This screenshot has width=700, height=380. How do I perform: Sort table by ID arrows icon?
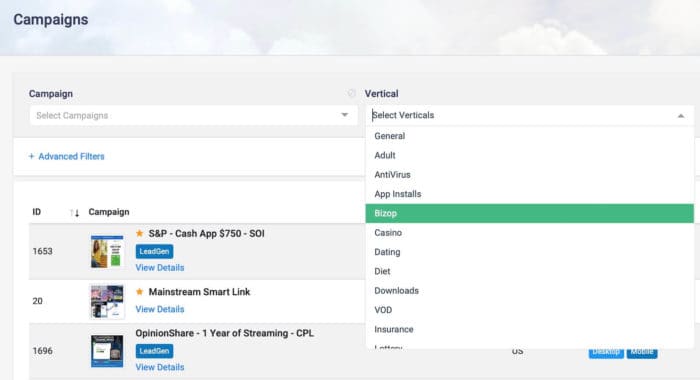[75, 213]
